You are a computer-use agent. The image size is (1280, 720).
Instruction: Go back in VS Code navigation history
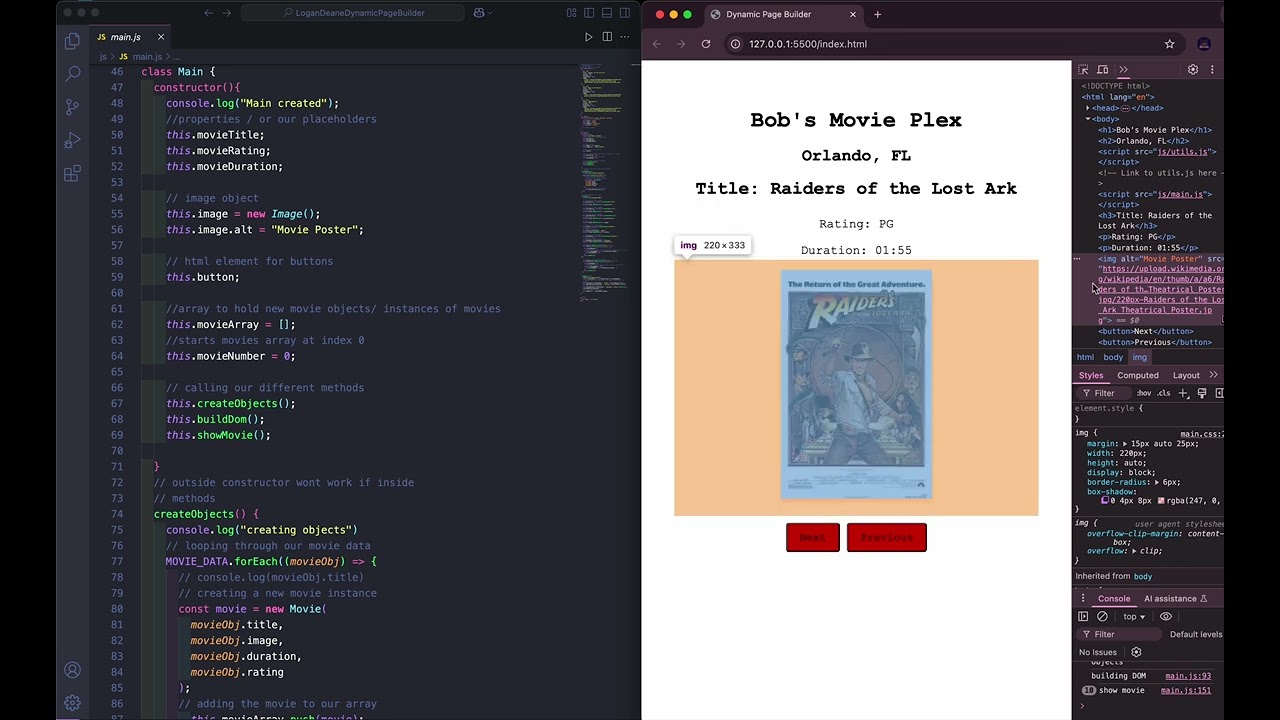coord(208,13)
